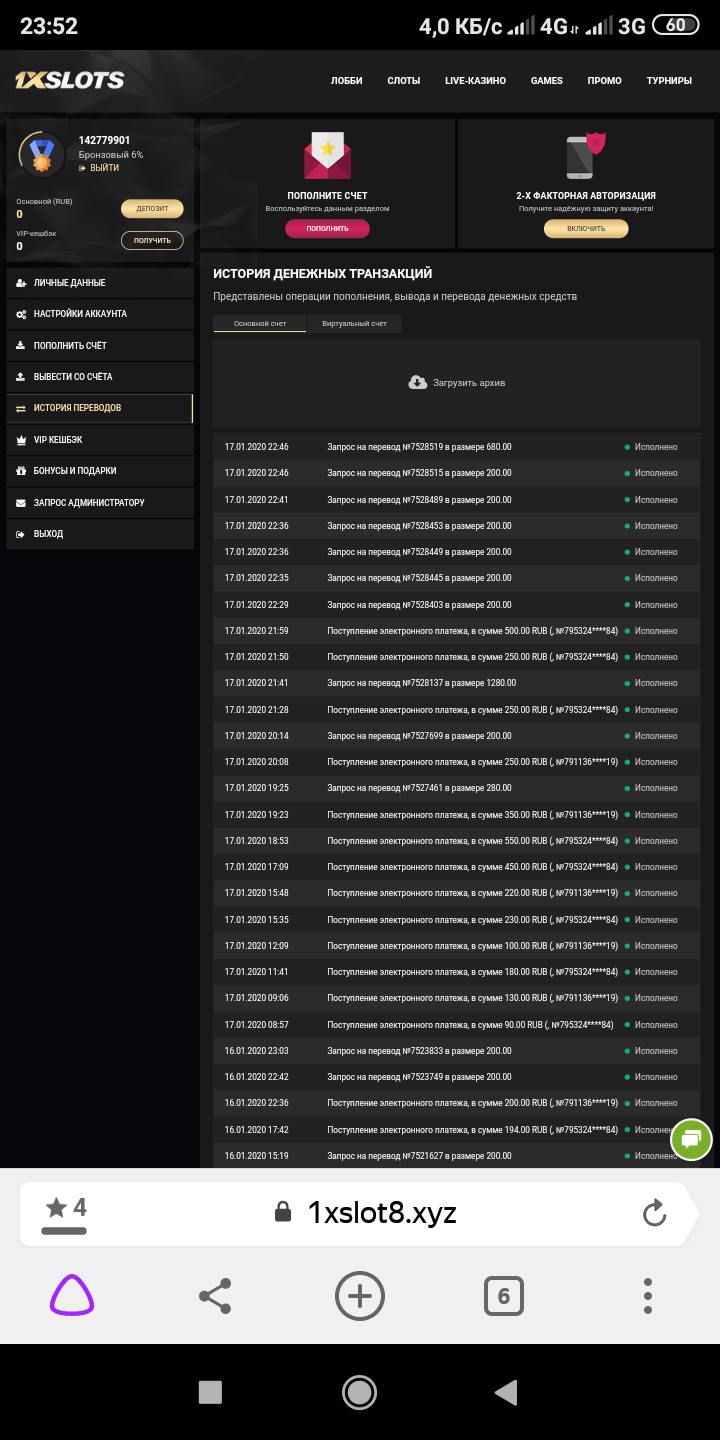The image size is (720, 1440).
Task: Go to the ТУРНИРЫ menu item
Action: coord(669,81)
